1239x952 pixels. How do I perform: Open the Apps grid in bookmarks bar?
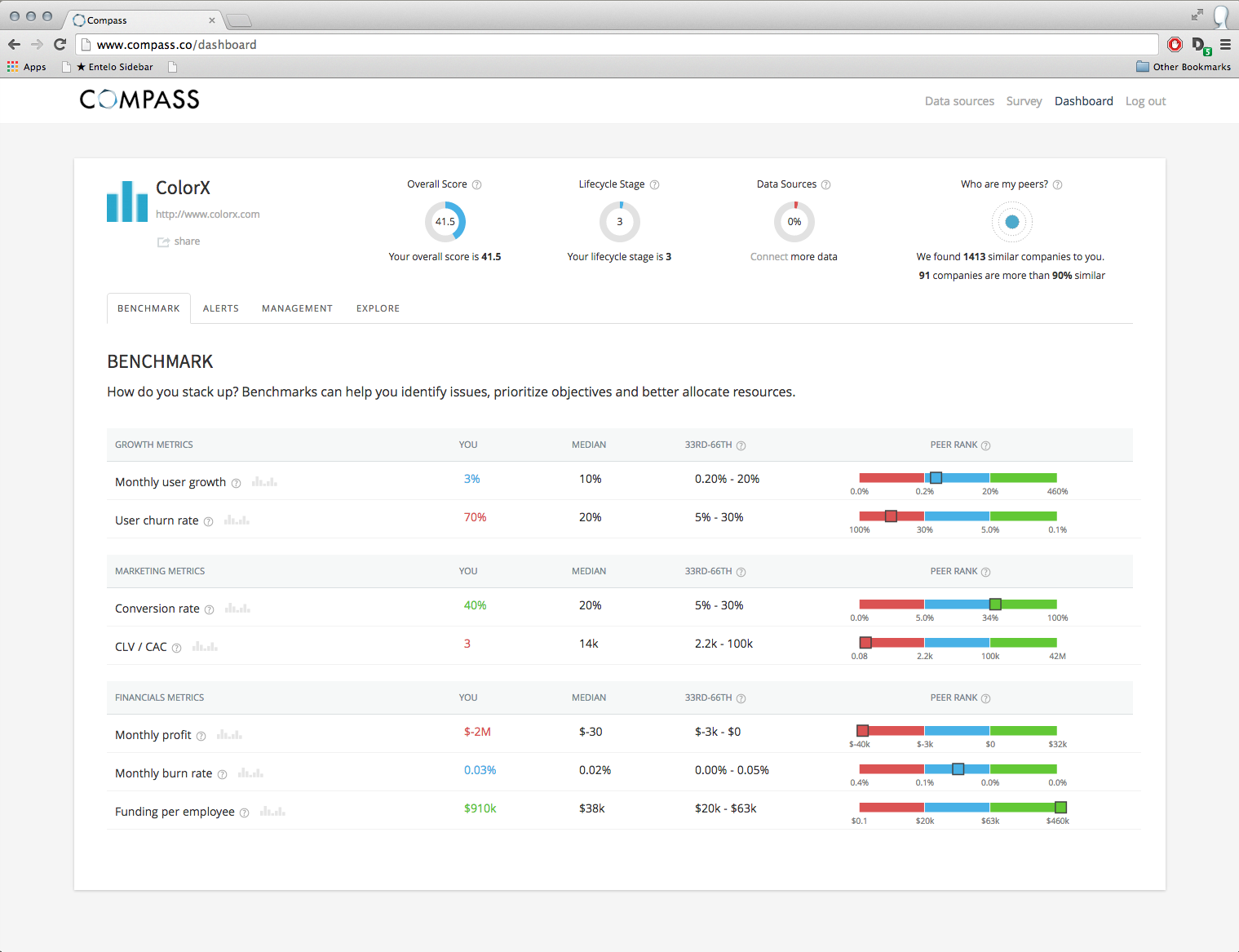27,67
